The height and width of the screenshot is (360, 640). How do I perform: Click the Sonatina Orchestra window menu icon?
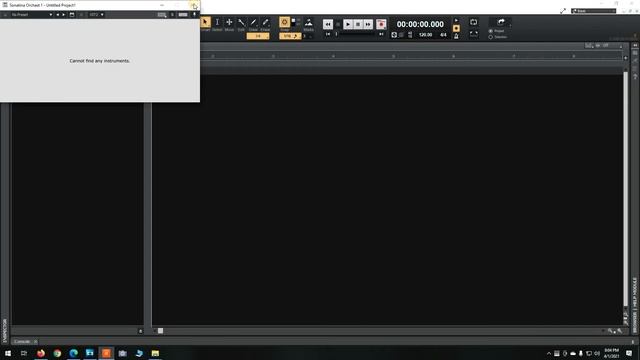click(5, 5)
